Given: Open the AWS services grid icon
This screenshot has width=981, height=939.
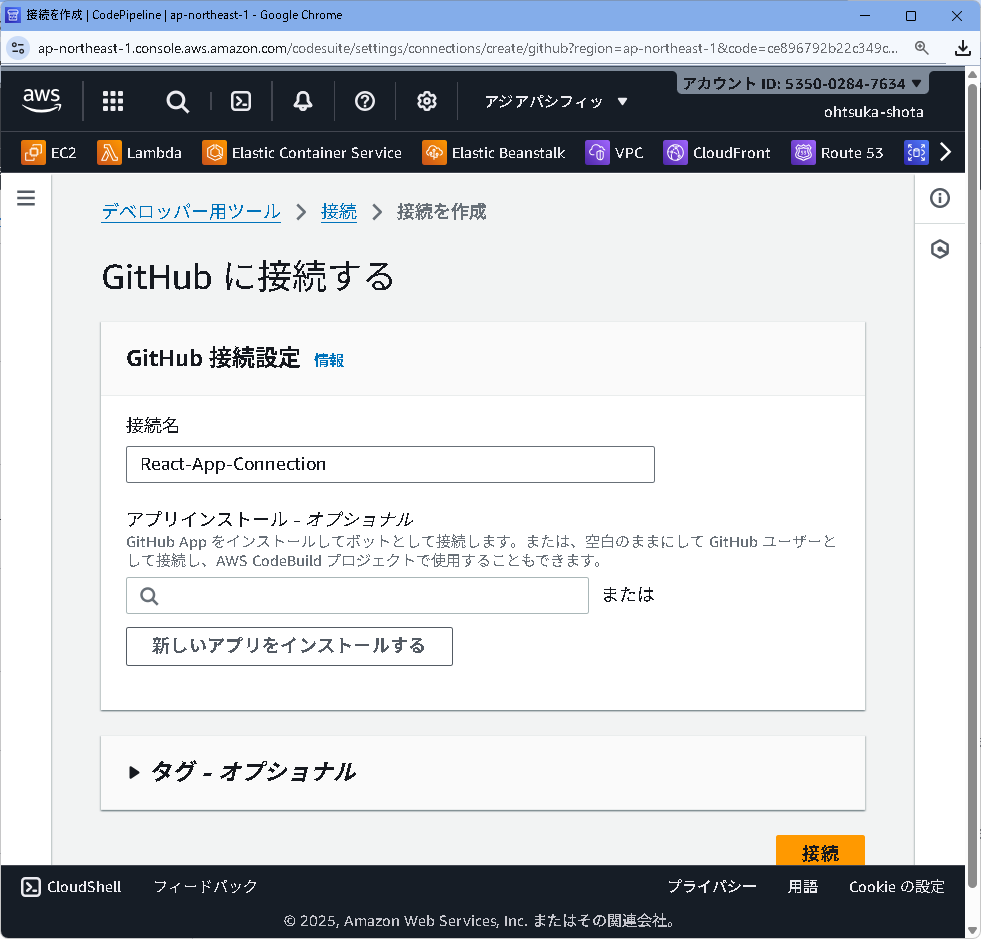Looking at the screenshot, I should tap(112, 101).
